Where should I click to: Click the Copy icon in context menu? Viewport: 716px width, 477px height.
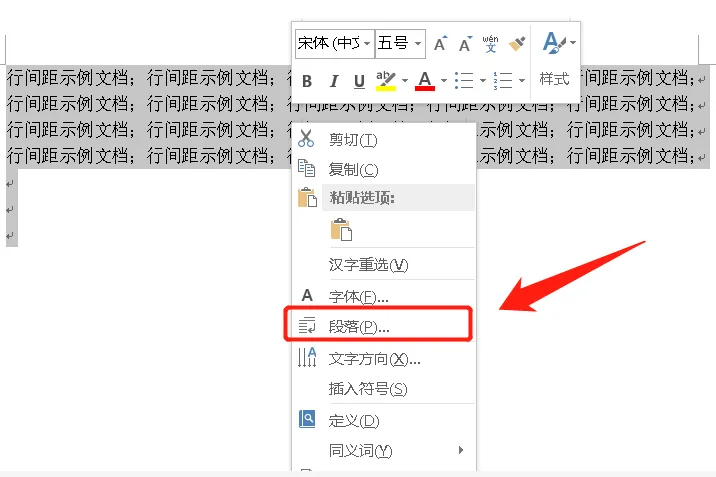point(307,170)
